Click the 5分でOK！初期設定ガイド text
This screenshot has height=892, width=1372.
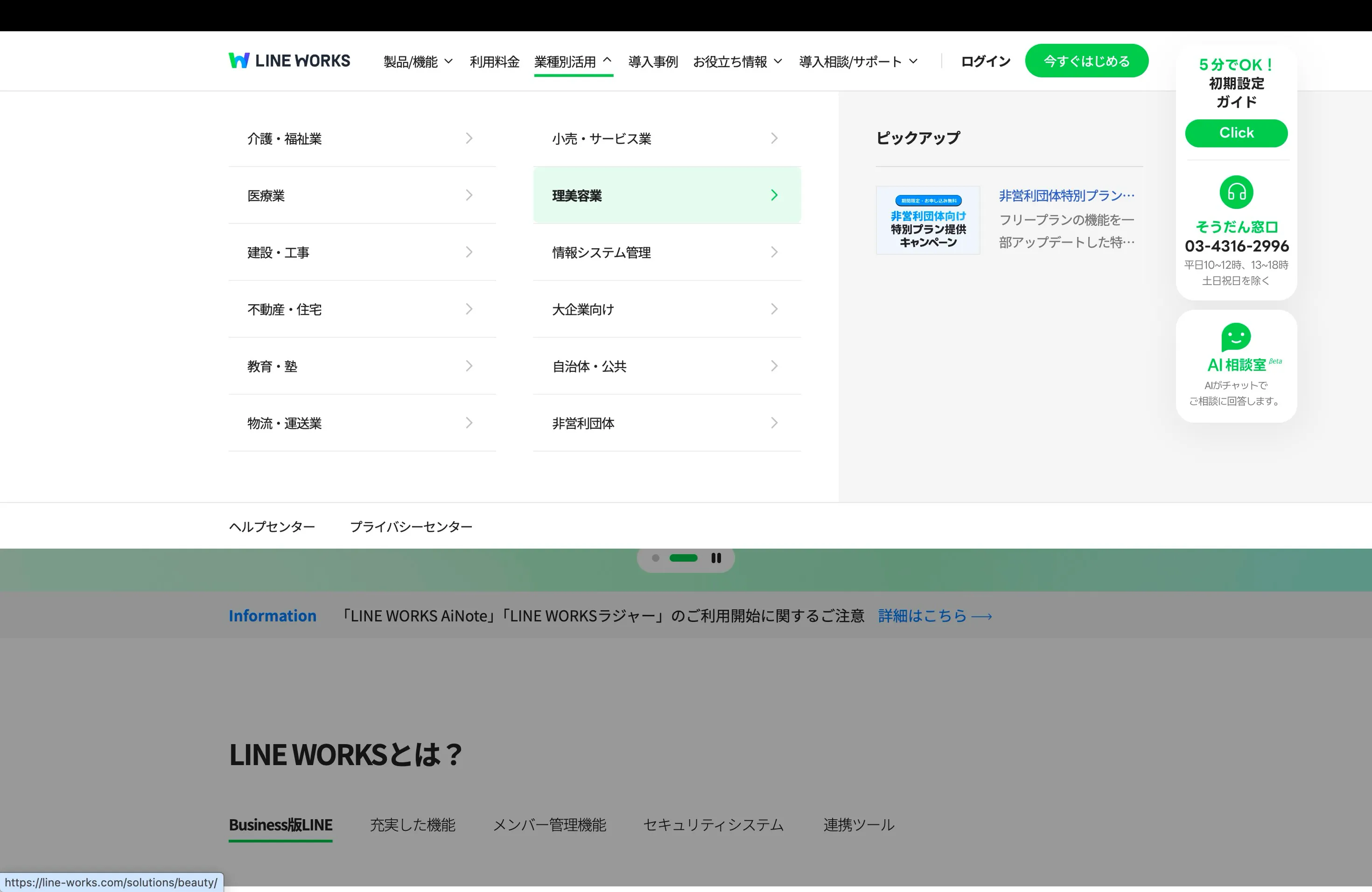coord(1236,83)
